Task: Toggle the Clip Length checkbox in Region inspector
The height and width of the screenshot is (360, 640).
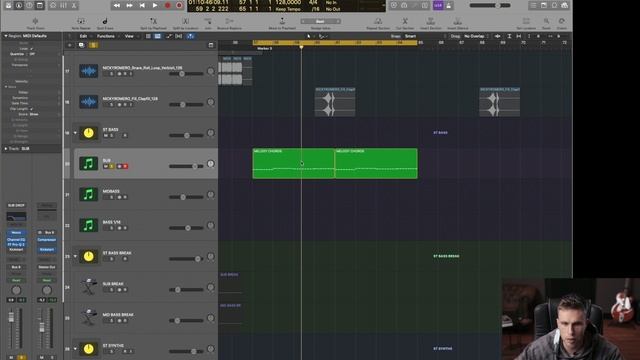Action: [x=32, y=109]
